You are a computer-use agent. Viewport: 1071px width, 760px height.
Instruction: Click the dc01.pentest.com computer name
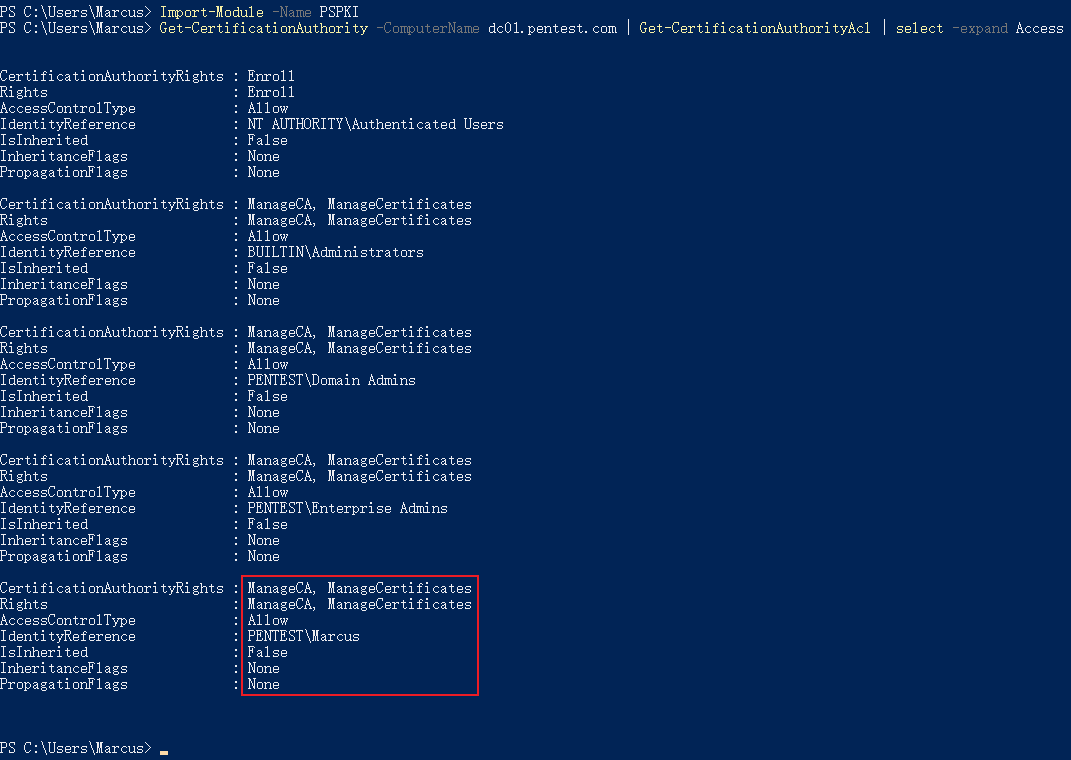tap(552, 29)
